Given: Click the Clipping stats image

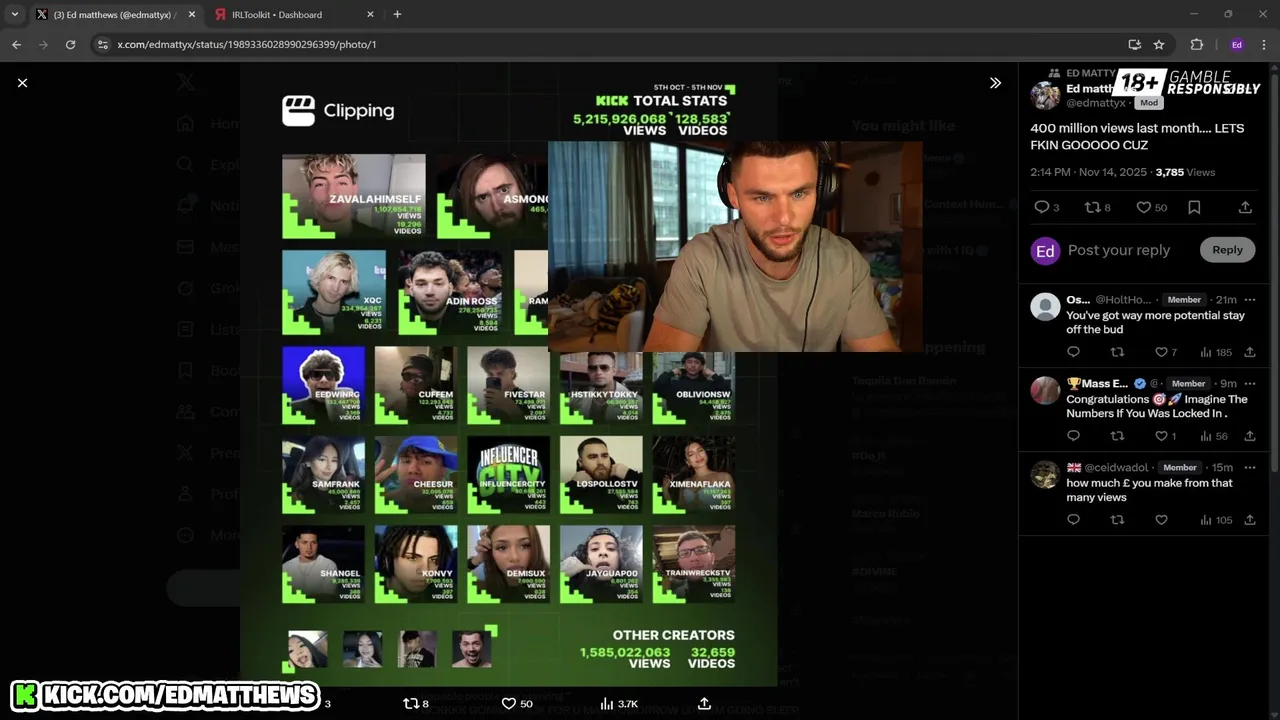Looking at the screenshot, I should click(x=508, y=375).
